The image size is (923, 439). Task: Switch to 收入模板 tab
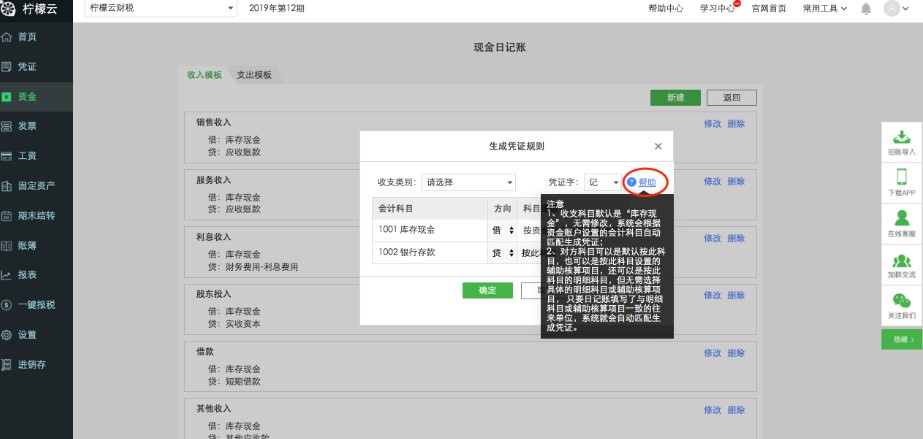pyautogui.click(x=204, y=75)
